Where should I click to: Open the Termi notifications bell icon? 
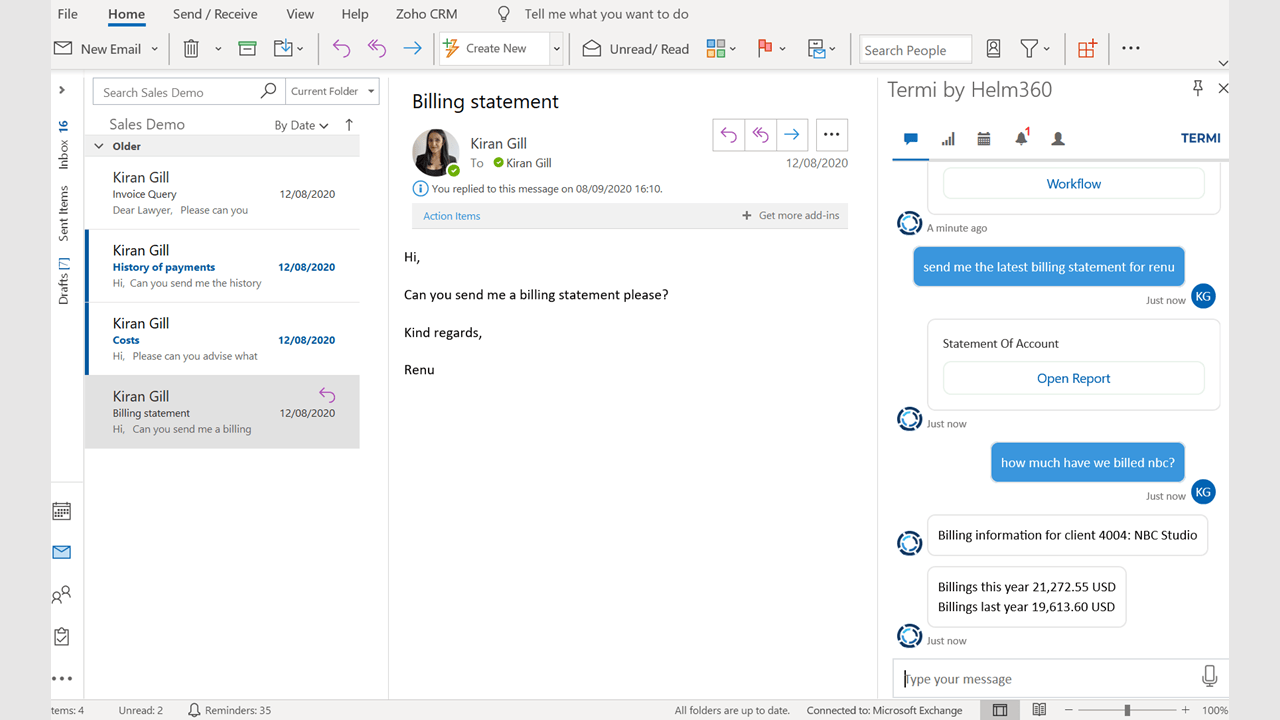click(x=1021, y=138)
